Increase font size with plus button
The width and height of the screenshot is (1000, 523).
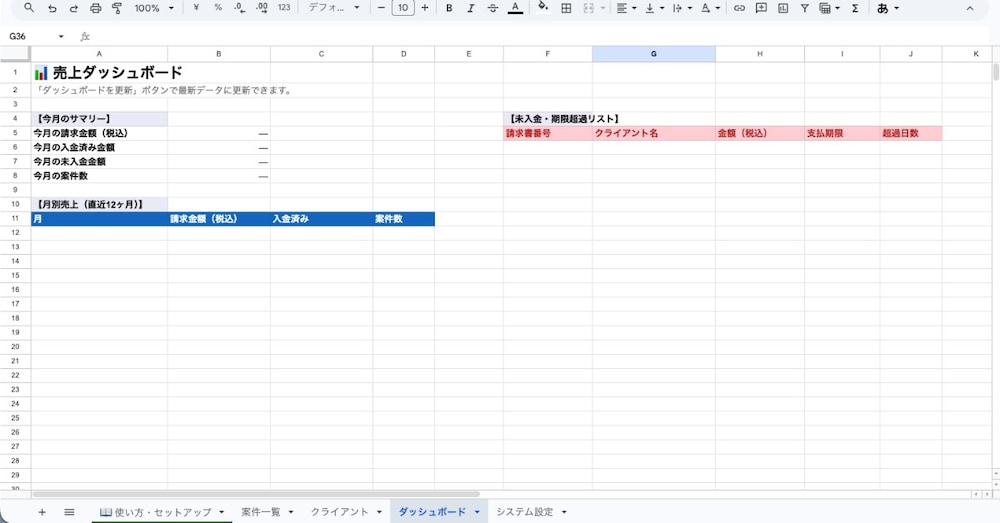425,8
